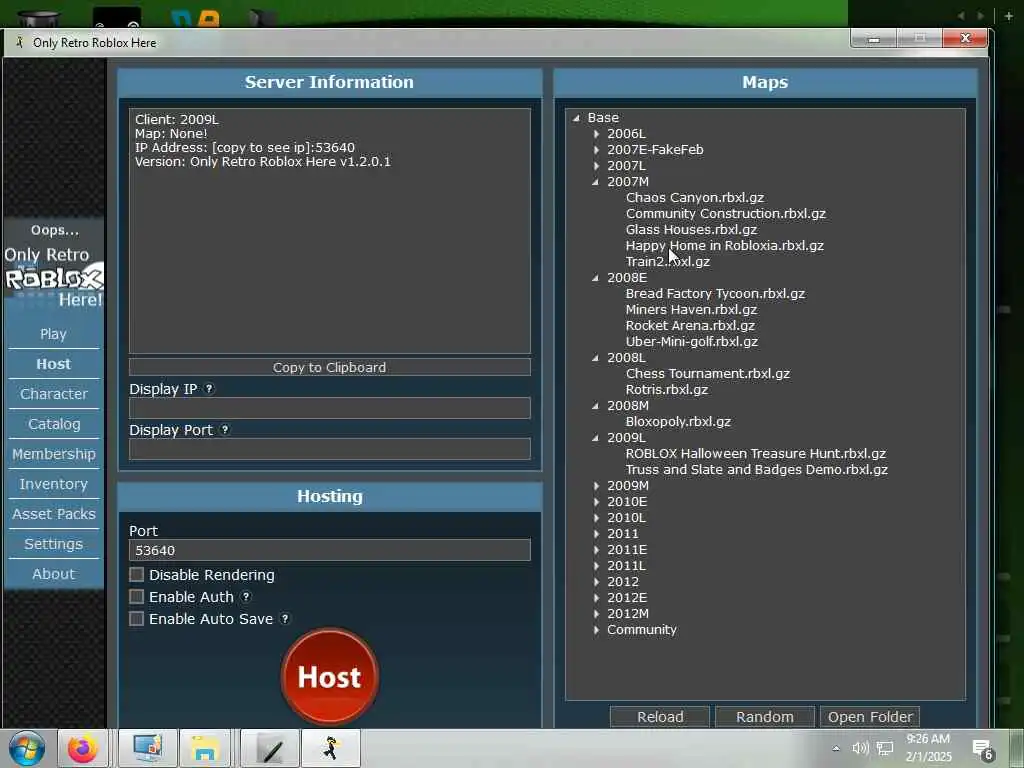Collapse the Base tree node
The width and height of the screenshot is (1024, 768).
576,118
